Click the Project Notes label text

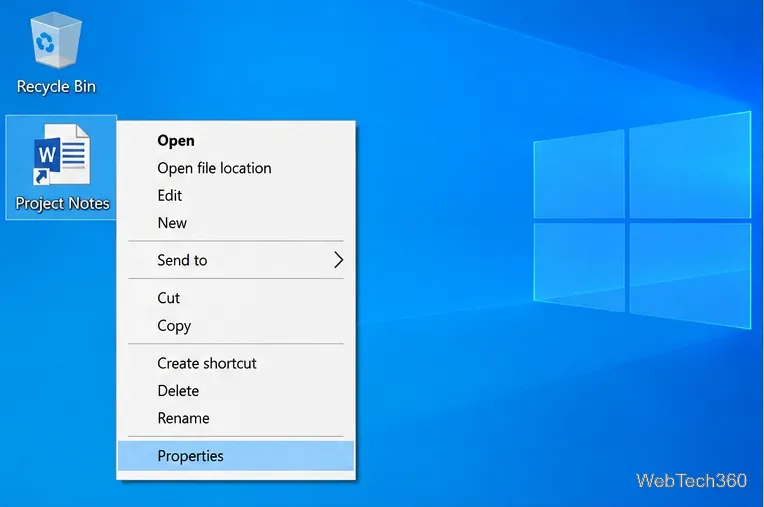click(62, 204)
